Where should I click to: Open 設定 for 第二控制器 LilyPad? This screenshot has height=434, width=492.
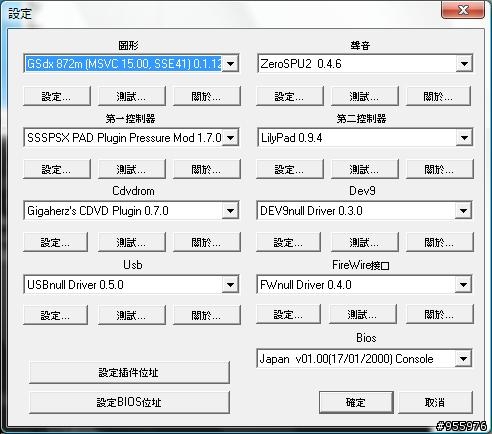tap(290, 169)
